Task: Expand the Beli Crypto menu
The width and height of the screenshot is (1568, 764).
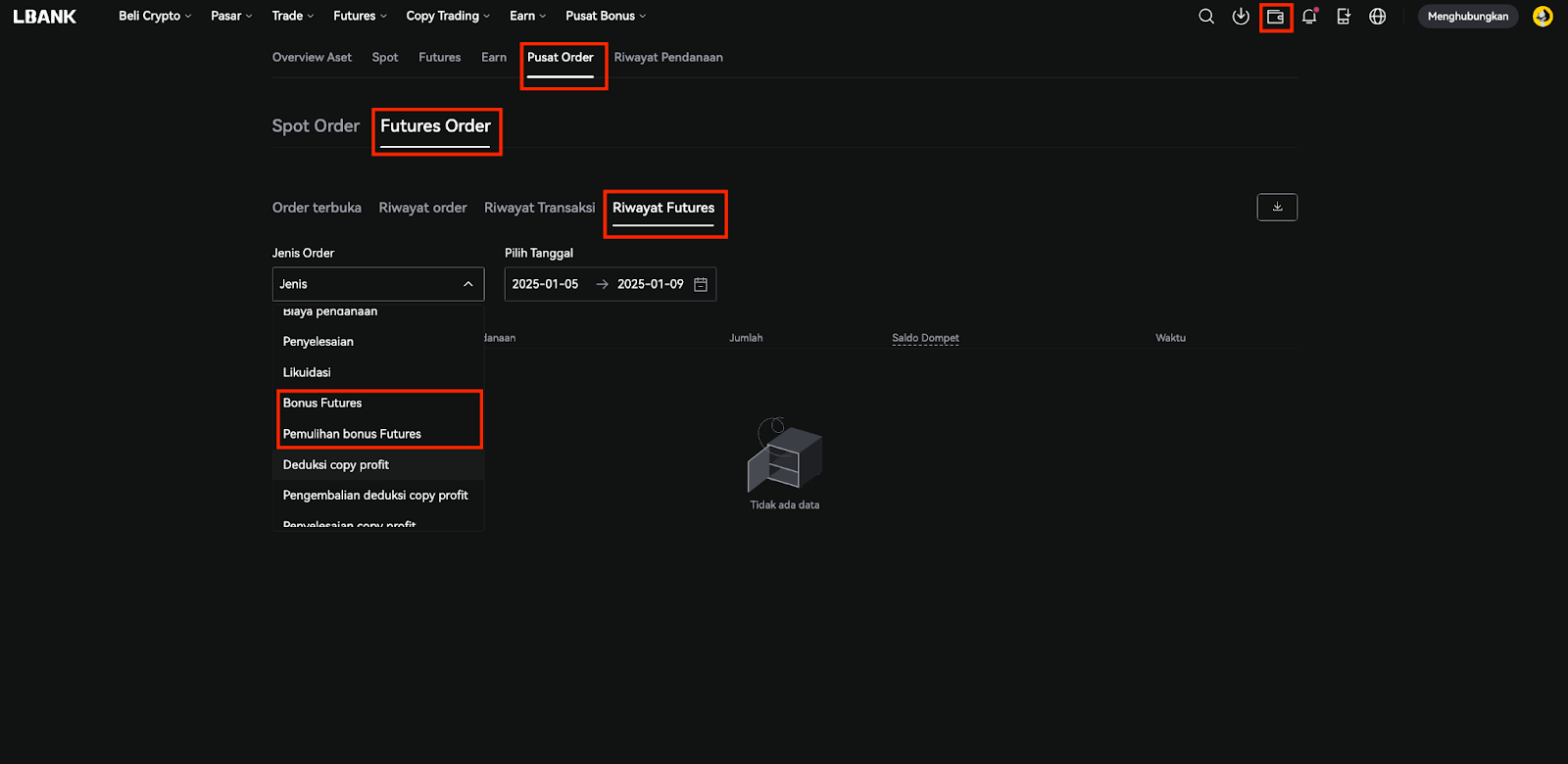Action: tap(155, 17)
